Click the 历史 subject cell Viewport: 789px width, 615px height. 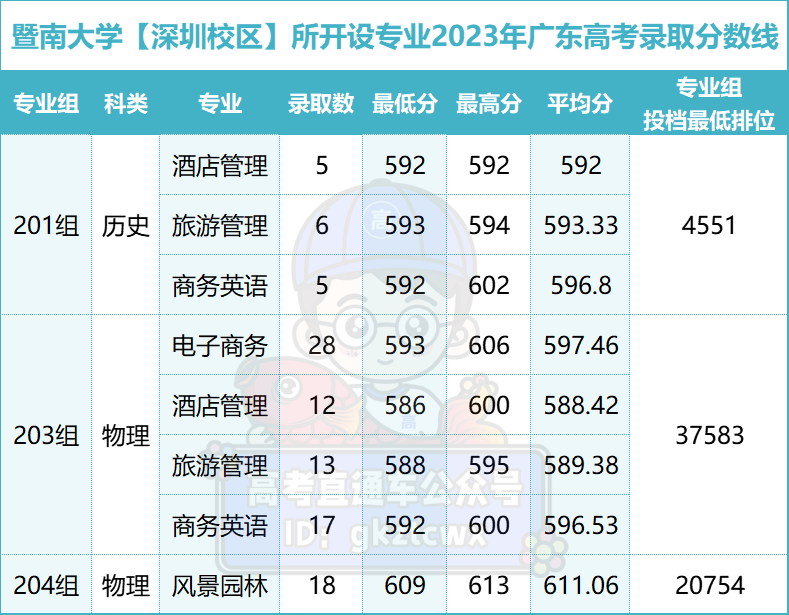[126, 225]
